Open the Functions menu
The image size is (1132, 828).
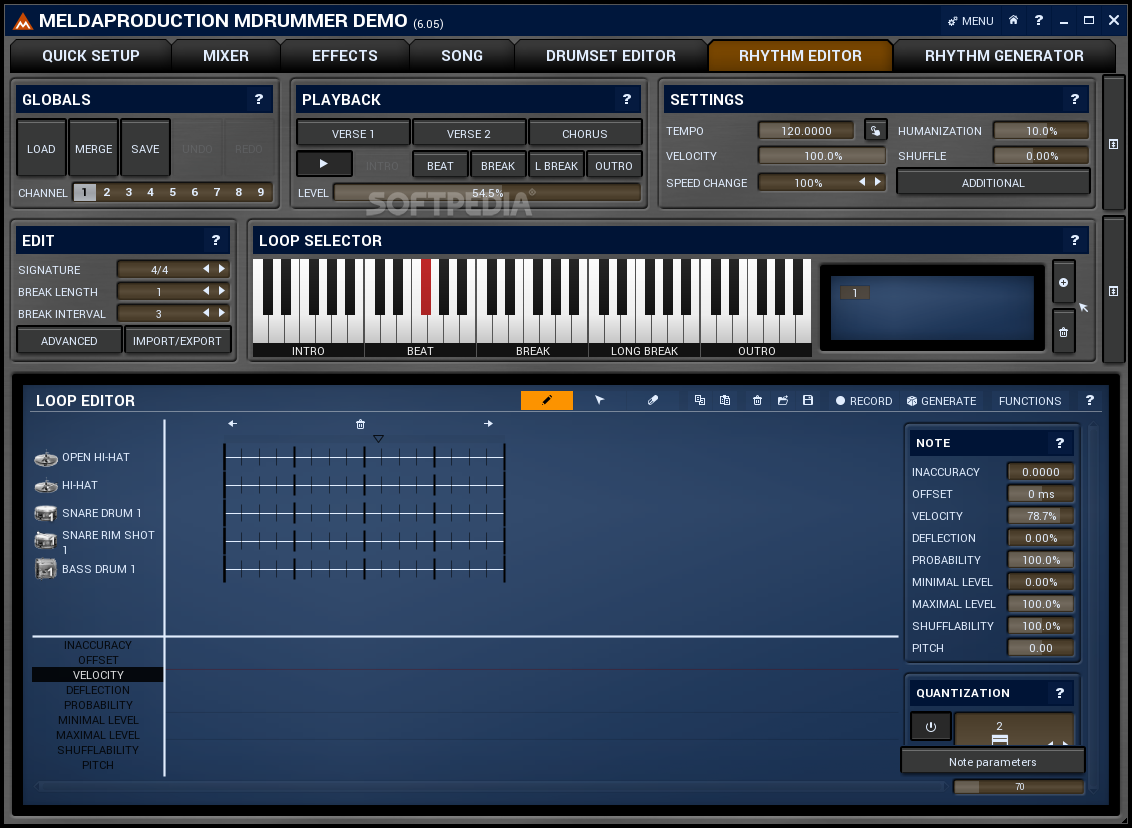1029,401
